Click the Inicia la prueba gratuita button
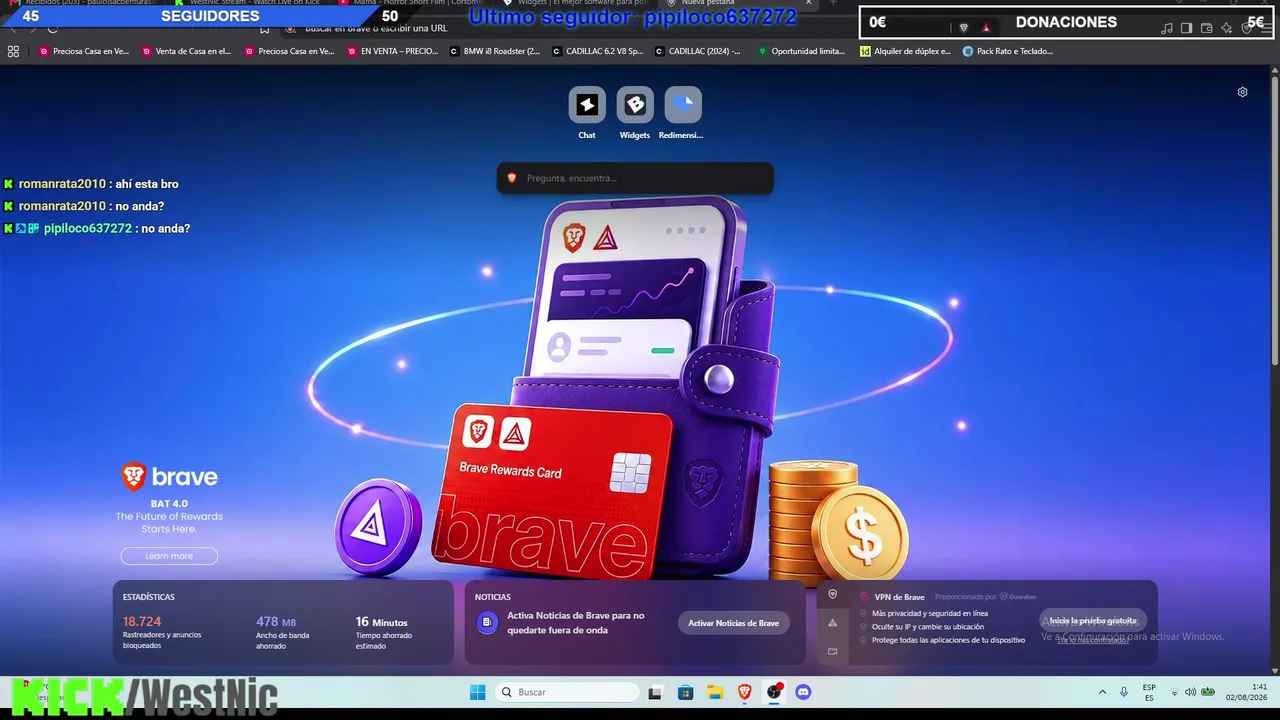This screenshot has width=1280, height=720. (x=1093, y=621)
